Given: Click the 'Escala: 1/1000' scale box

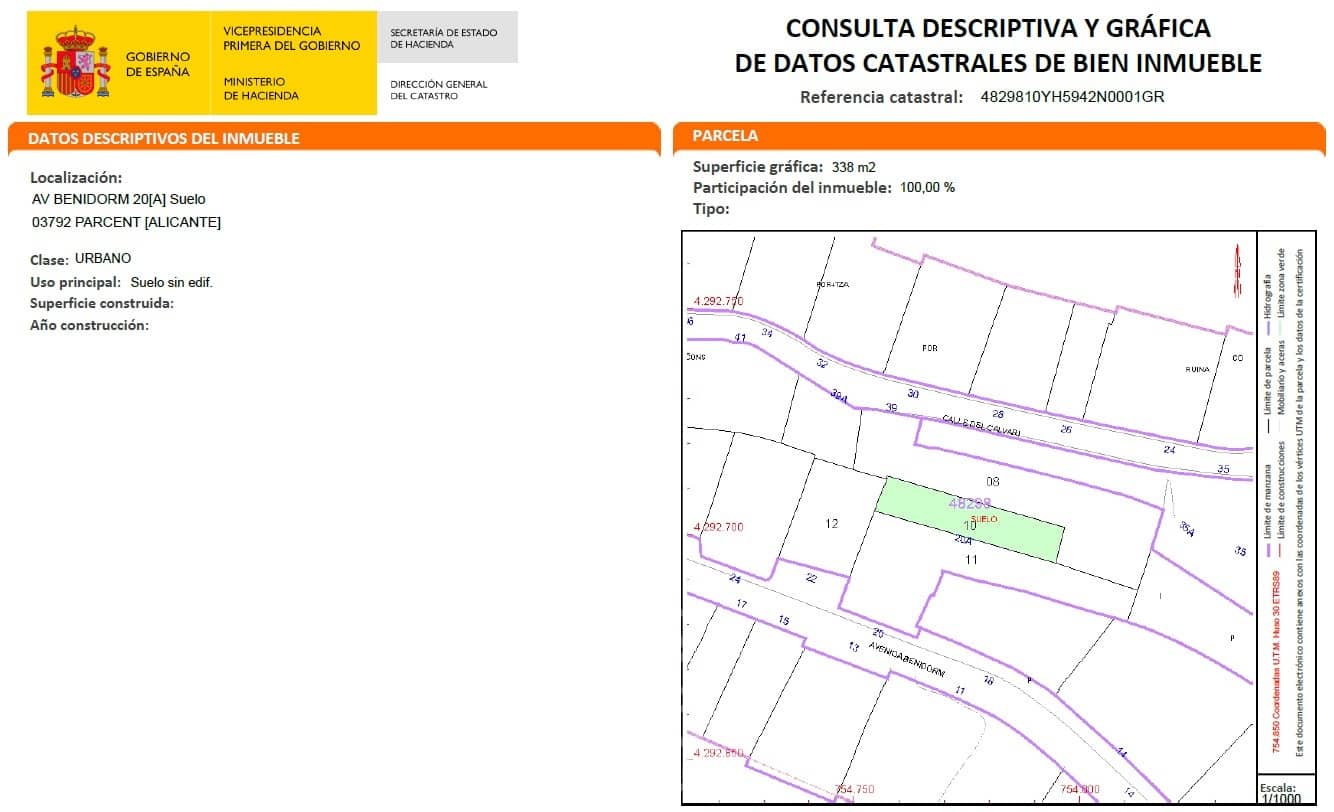Looking at the screenshot, I should [x=1282, y=793].
